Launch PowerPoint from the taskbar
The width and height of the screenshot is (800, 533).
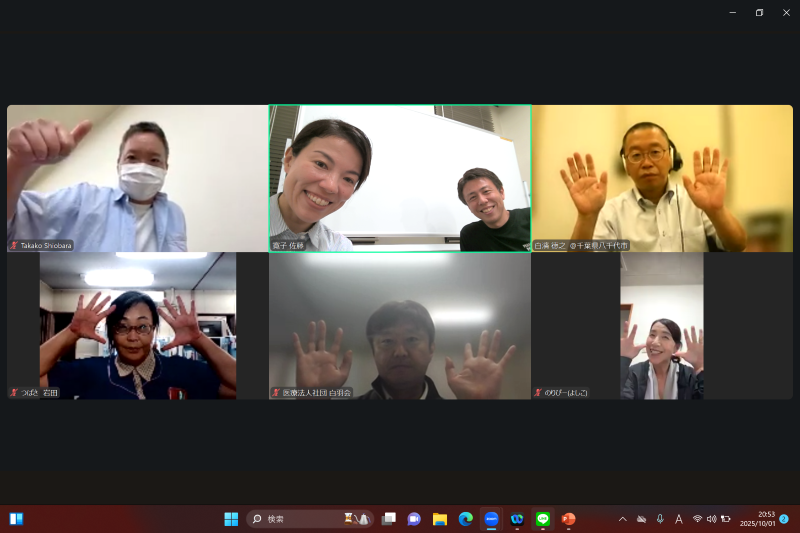568,519
